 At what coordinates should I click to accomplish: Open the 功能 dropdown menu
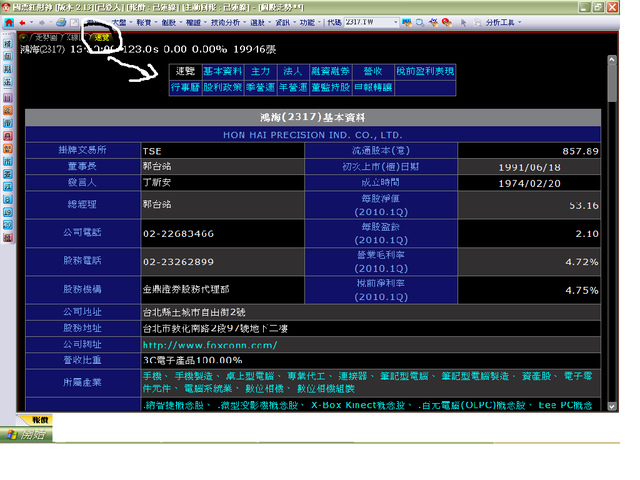(x=310, y=23)
